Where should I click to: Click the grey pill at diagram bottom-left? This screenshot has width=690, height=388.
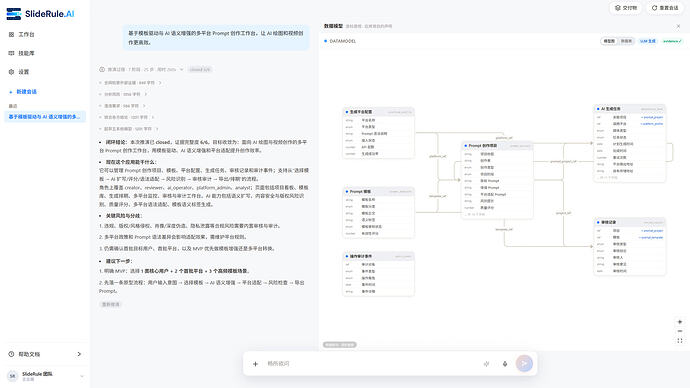point(340,345)
